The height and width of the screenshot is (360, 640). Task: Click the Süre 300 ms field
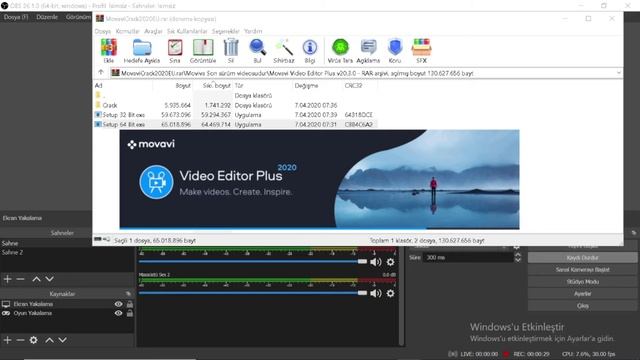click(x=467, y=258)
